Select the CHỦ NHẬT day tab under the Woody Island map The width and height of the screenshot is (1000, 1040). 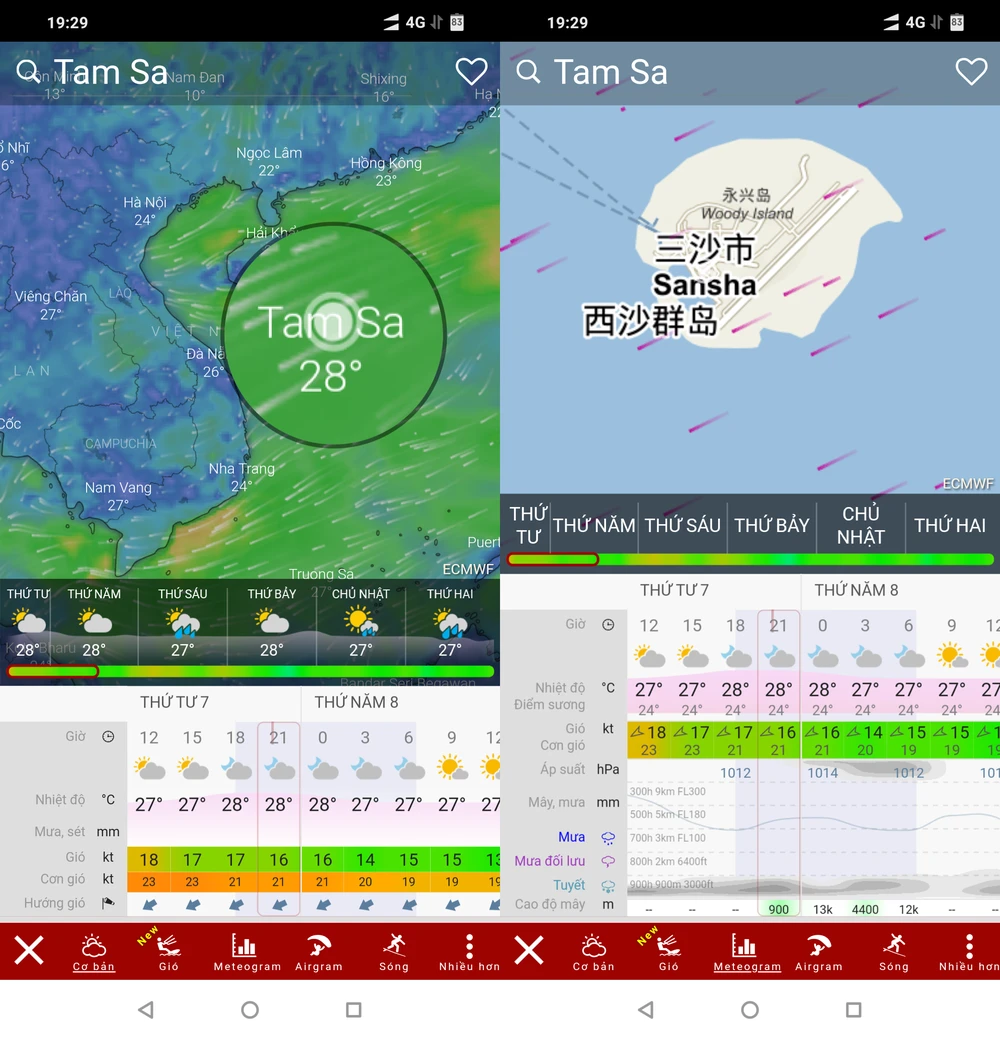[860, 525]
